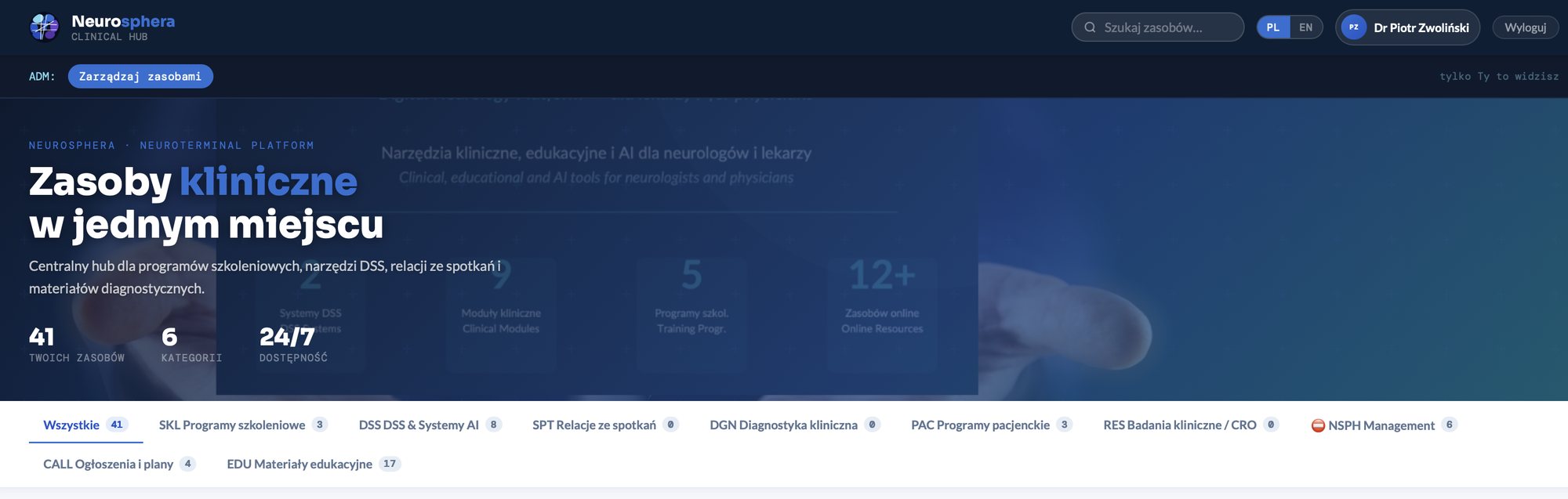Viewport: 1568px width, 499px height.
Task: Focus the Szukaj zasobów search field
Action: click(x=1157, y=27)
